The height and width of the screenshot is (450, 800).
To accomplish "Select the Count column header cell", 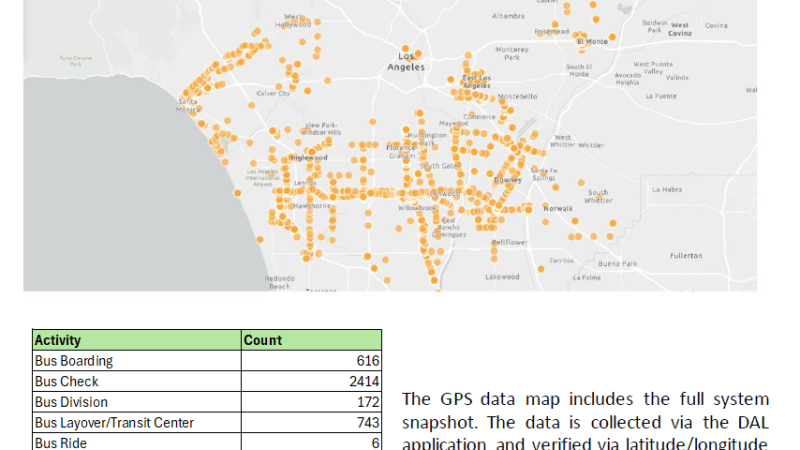I will point(311,340).
